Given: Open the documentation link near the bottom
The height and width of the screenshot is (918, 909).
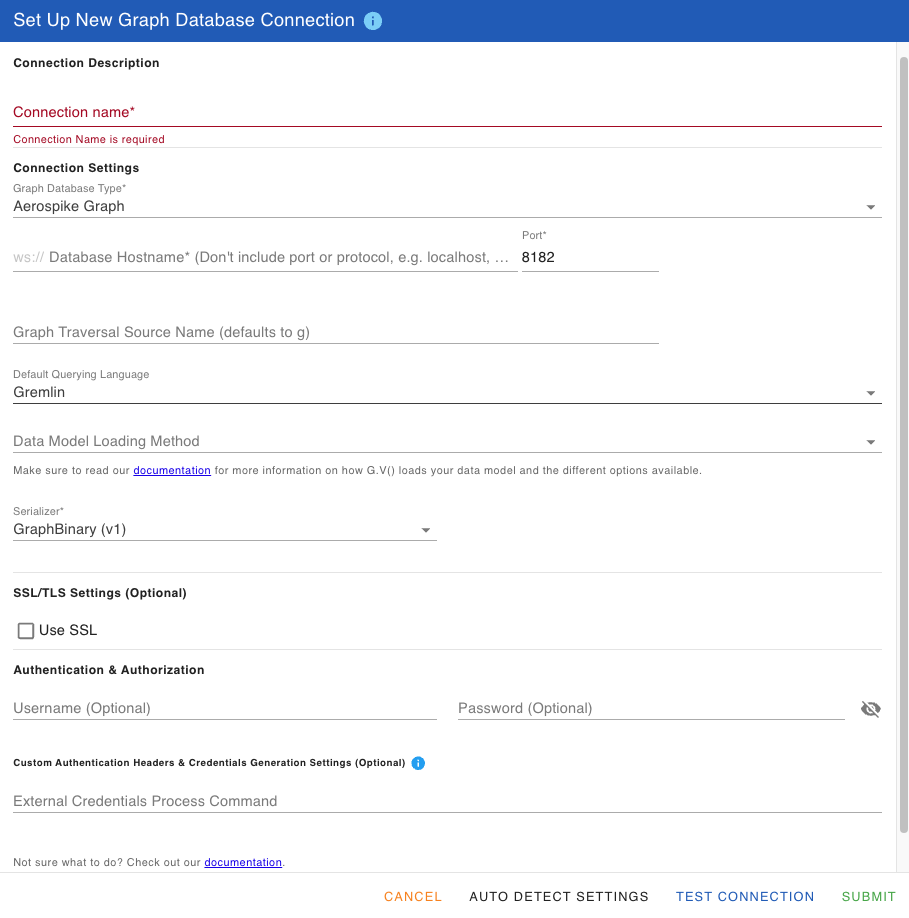Looking at the screenshot, I should pos(243,863).
